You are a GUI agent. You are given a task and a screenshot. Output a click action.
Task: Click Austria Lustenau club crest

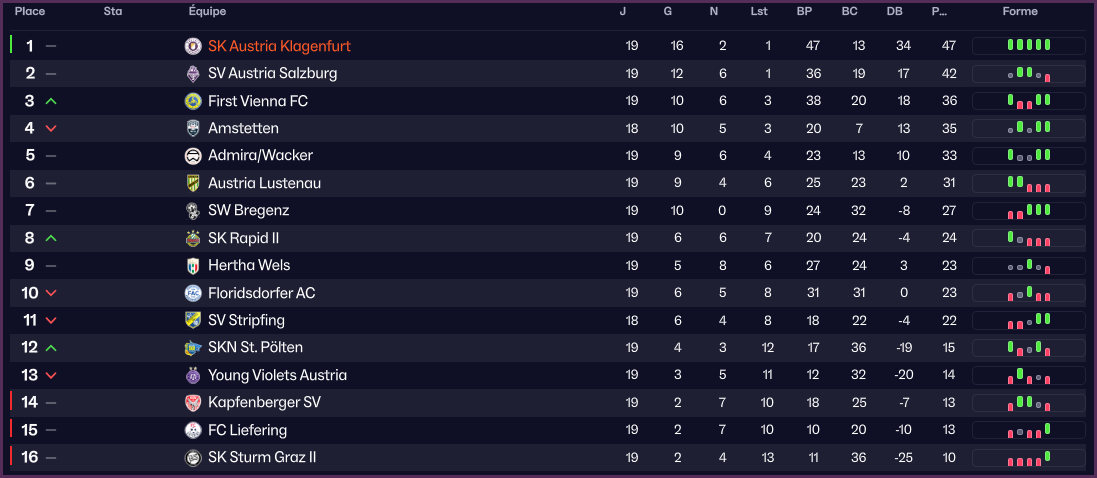193,183
